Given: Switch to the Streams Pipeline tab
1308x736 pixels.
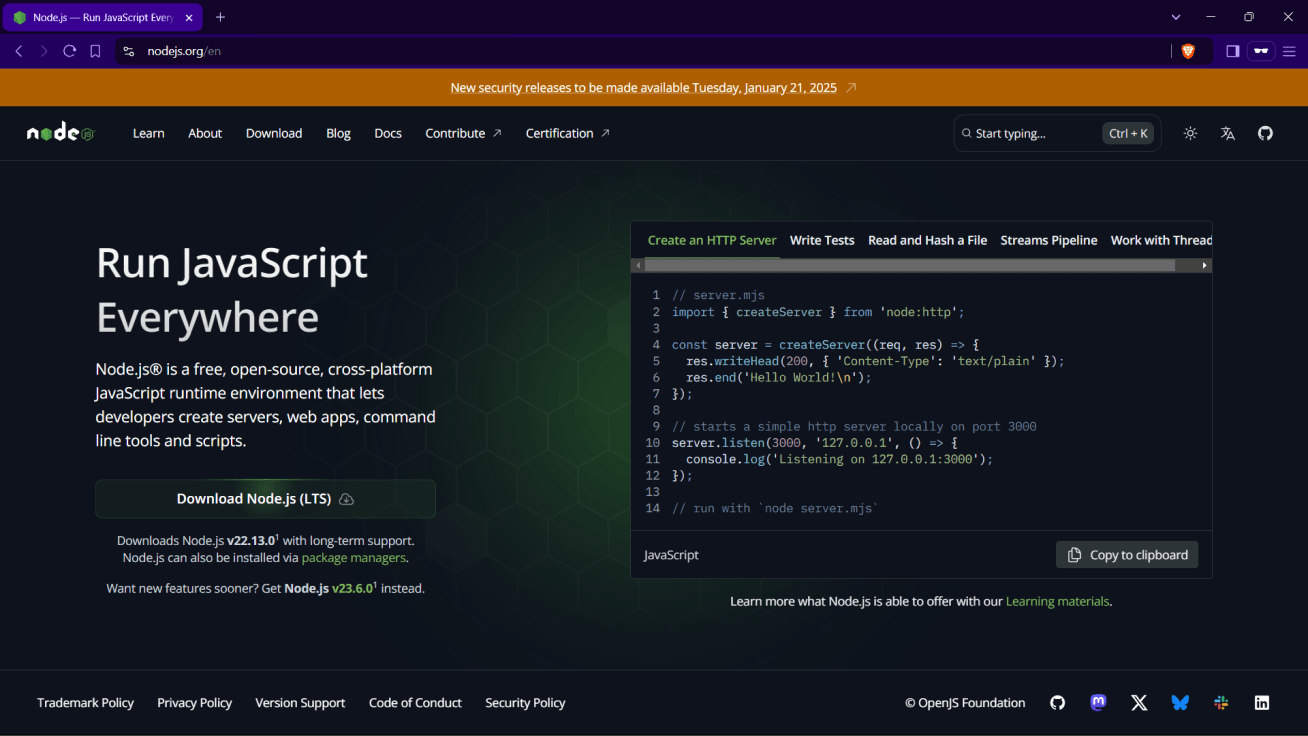Looking at the screenshot, I should (1049, 240).
